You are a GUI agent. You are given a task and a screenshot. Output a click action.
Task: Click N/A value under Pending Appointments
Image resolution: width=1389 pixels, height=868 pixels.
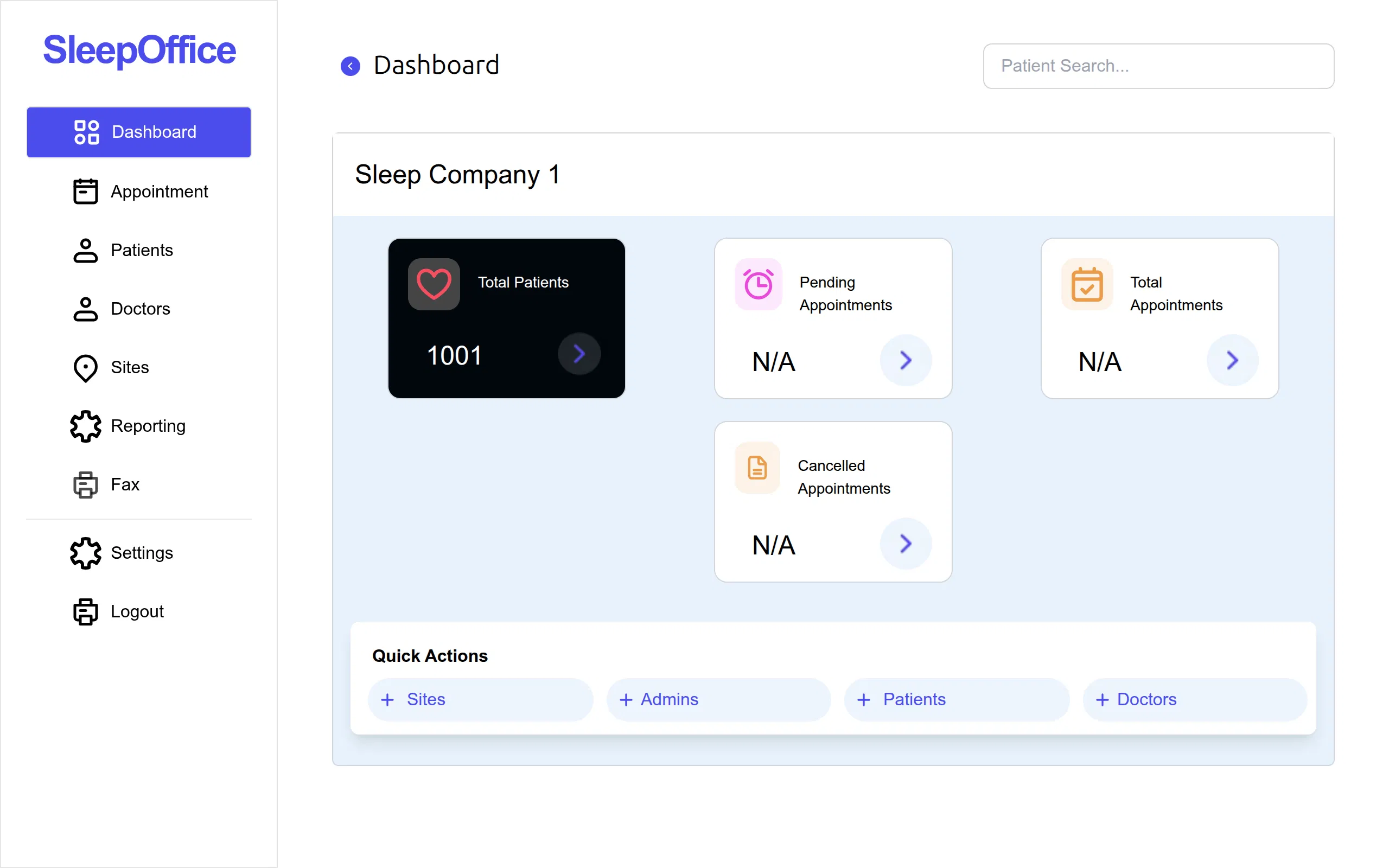point(774,362)
